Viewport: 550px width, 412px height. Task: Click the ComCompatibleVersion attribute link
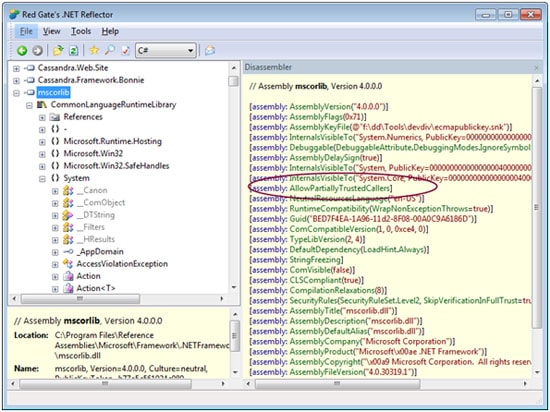[333, 229]
